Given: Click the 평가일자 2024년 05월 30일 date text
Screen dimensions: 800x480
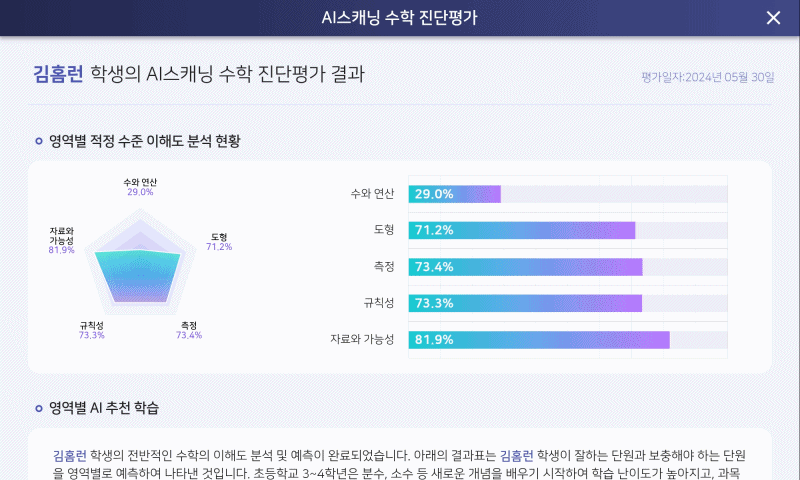Looking at the screenshot, I should [707, 77].
